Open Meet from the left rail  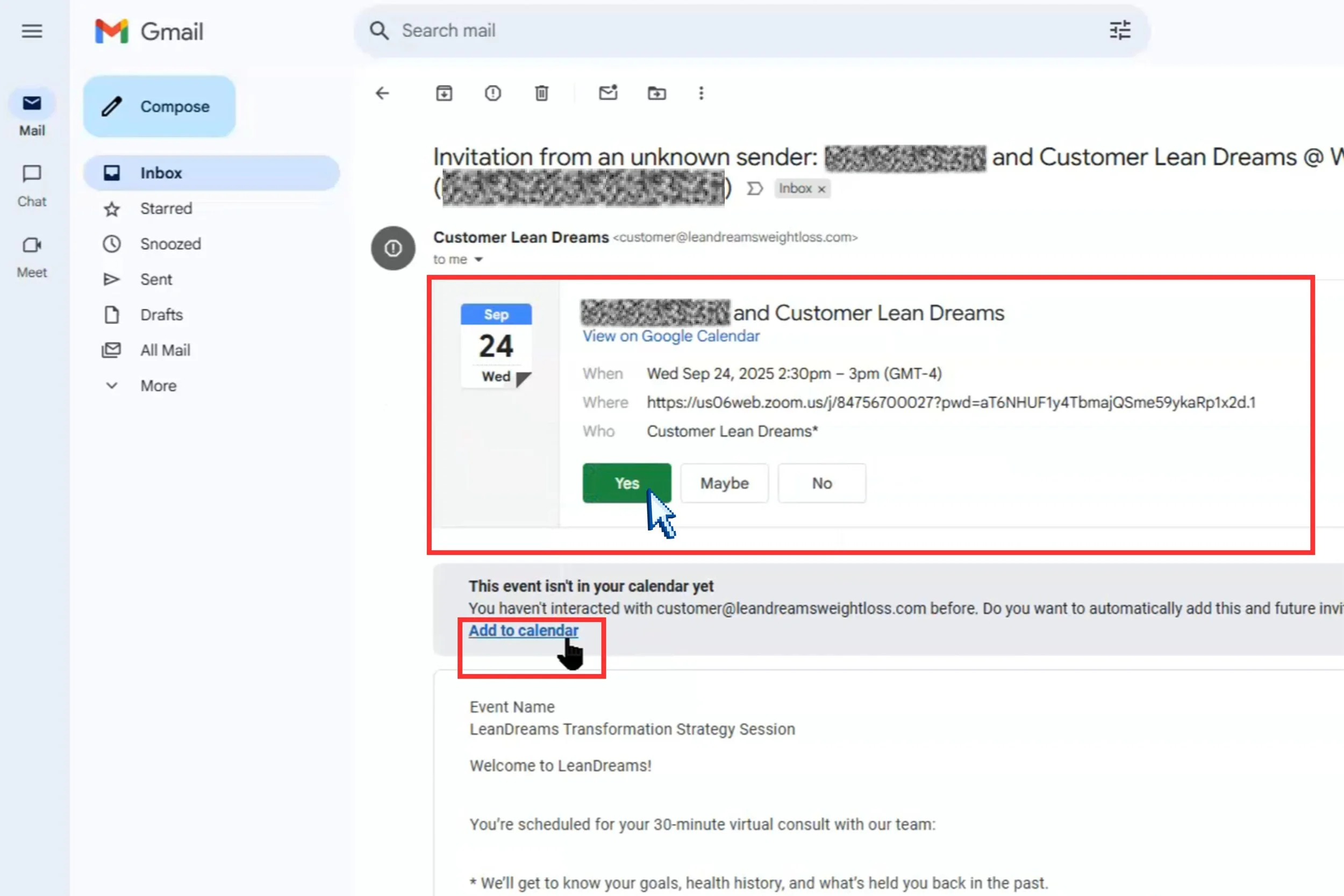click(31, 254)
